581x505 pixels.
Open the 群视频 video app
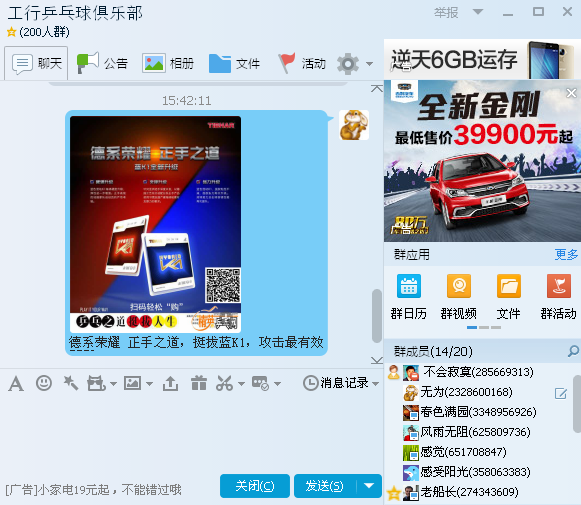pyautogui.click(x=459, y=286)
